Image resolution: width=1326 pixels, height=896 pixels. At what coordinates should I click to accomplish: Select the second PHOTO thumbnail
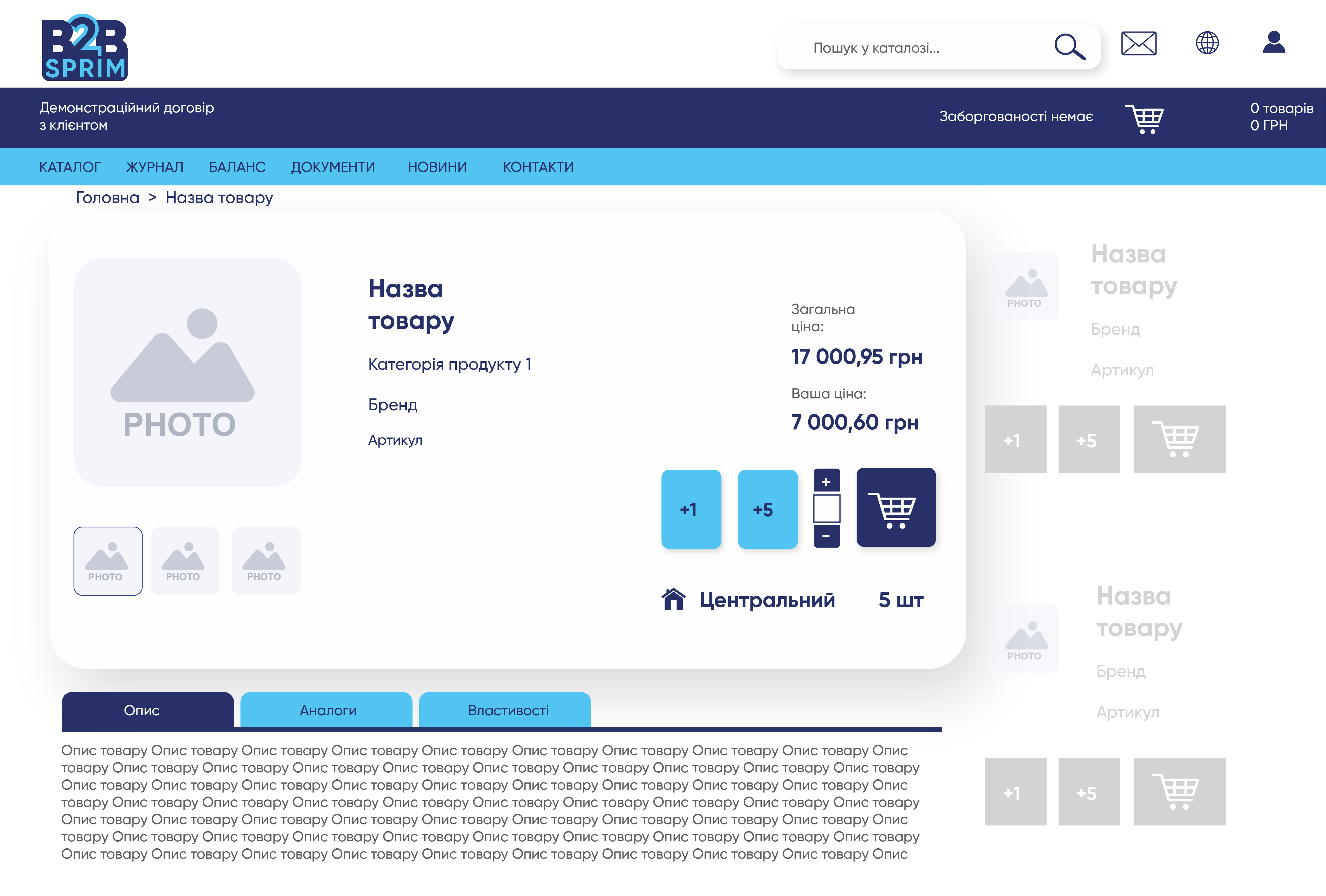pos(185,561)
